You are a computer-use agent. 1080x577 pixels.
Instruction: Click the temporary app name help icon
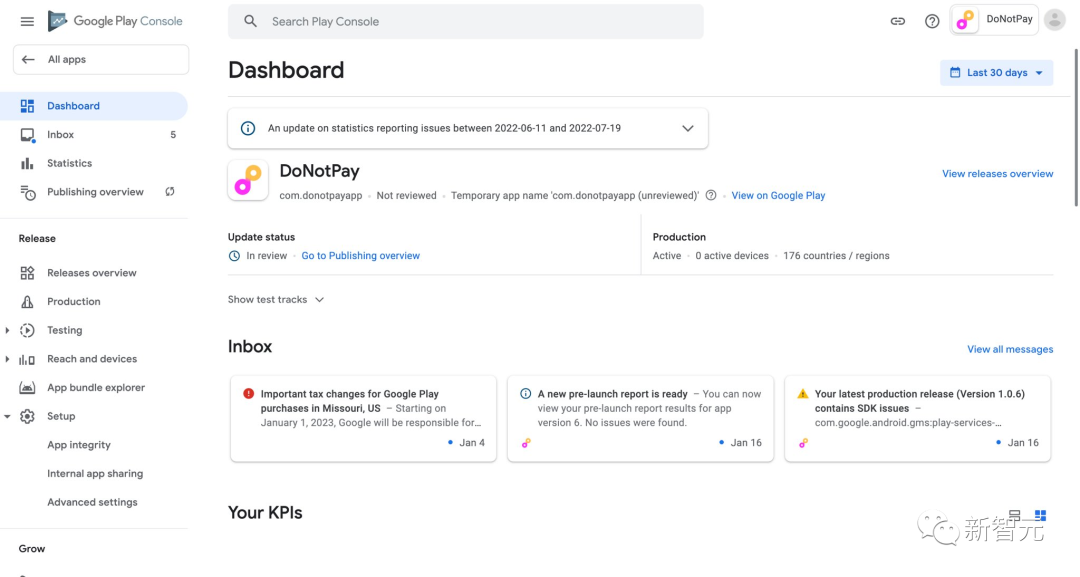[x=711, y=196]
